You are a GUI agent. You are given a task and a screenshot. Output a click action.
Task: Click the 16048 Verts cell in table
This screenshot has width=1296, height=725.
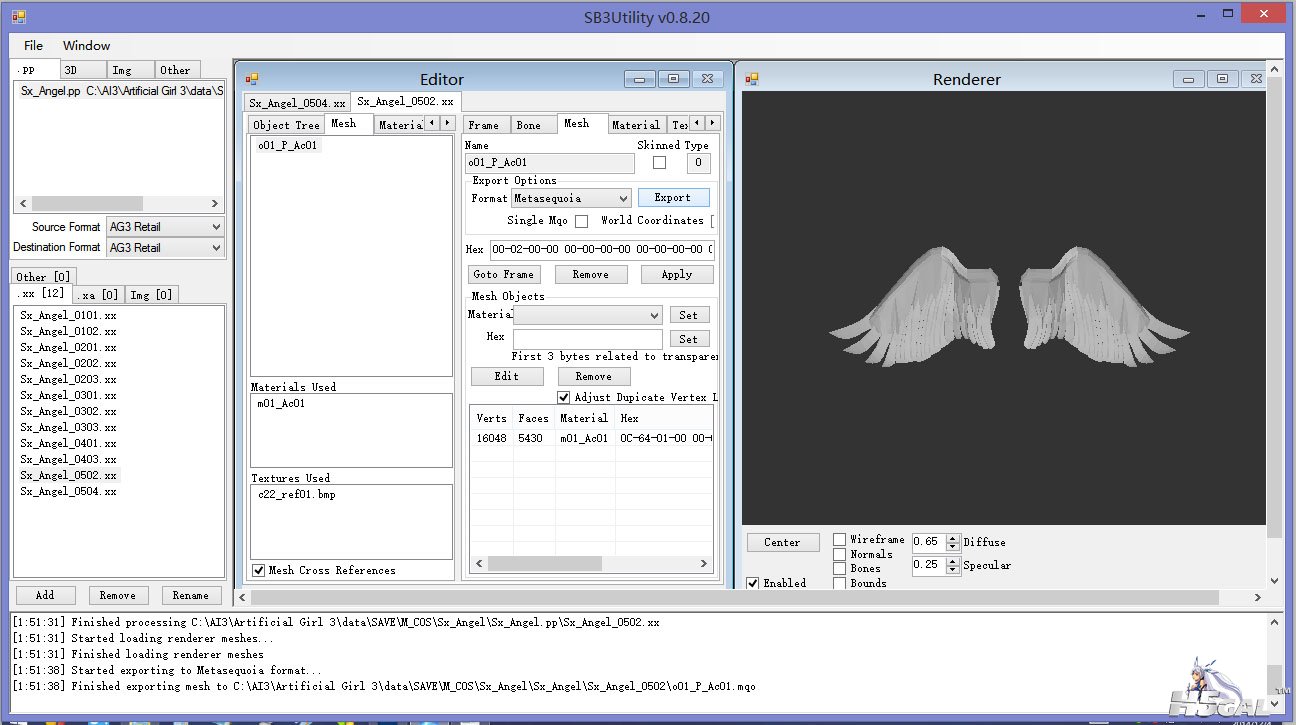coord(491,438)
